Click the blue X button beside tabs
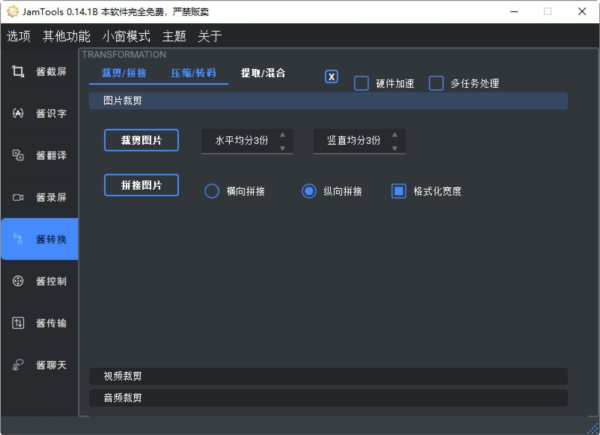Image resolution: width=600 pixels, height=435 pixels. tap(331, 77)
